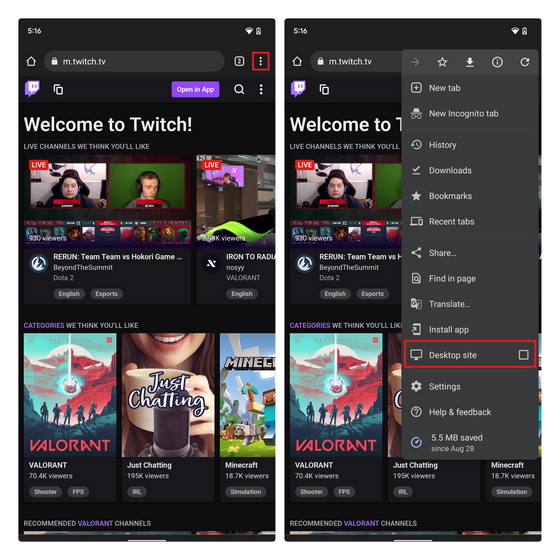Click VALORANT link in left phone recommended heading

[95, 523]
